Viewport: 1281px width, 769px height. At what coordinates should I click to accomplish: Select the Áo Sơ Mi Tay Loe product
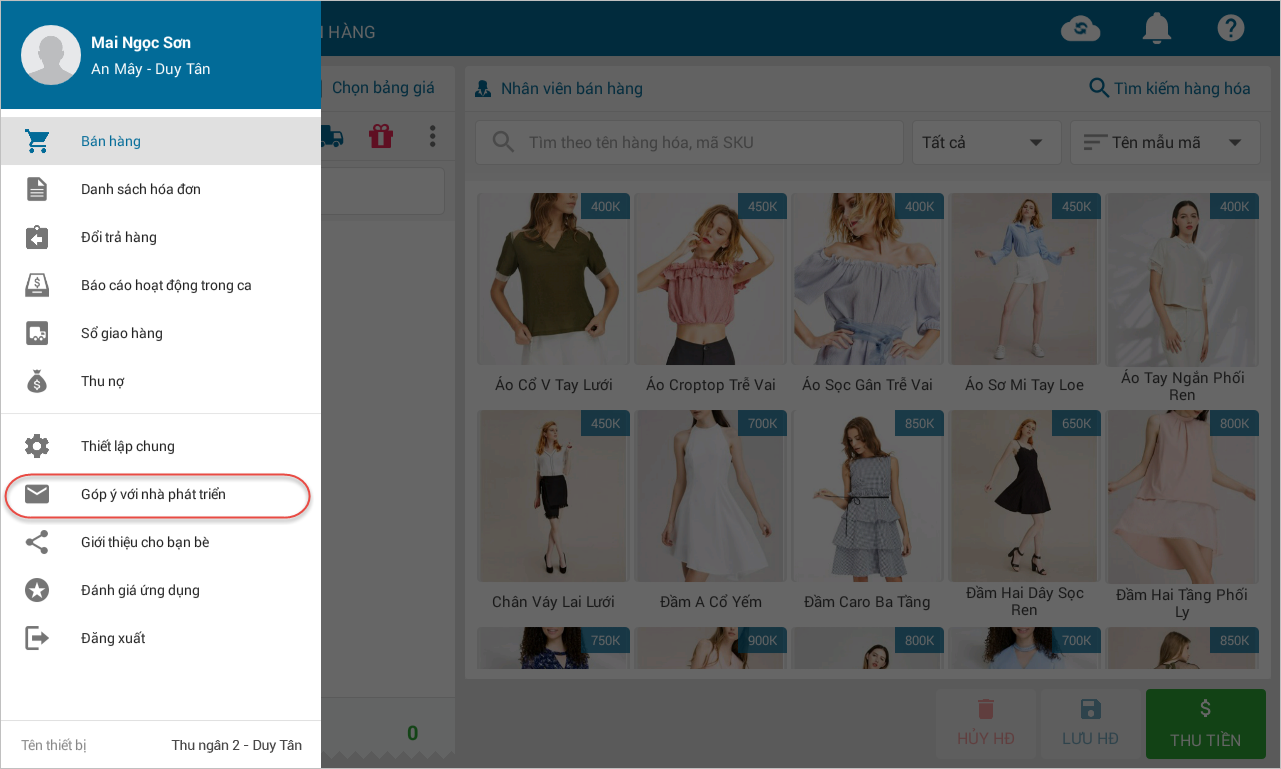coord(1025,295)
